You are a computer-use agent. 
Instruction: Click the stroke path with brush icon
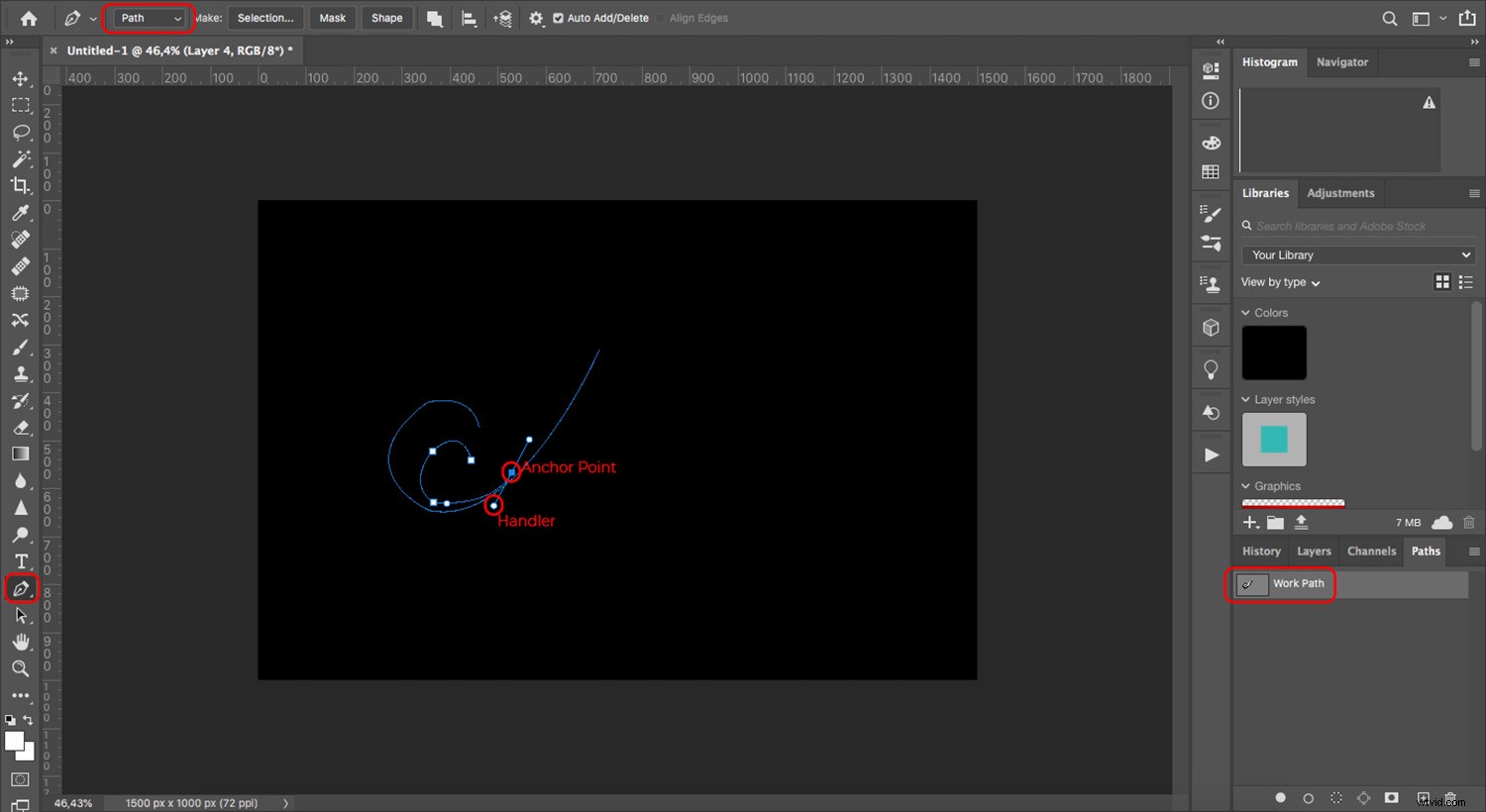click(1308, 797)
